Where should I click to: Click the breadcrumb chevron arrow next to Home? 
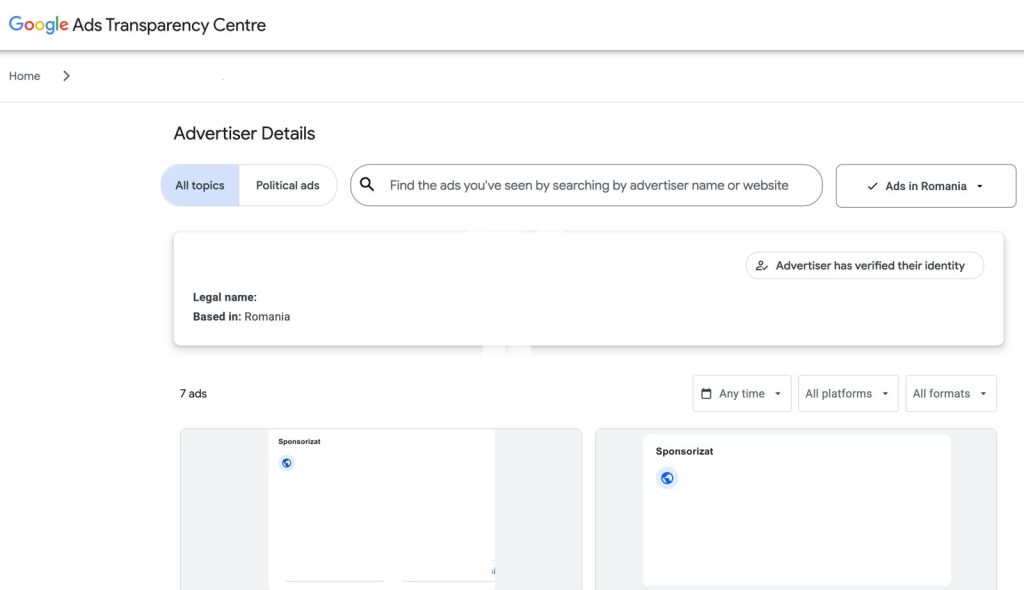(x=66, y=76)
